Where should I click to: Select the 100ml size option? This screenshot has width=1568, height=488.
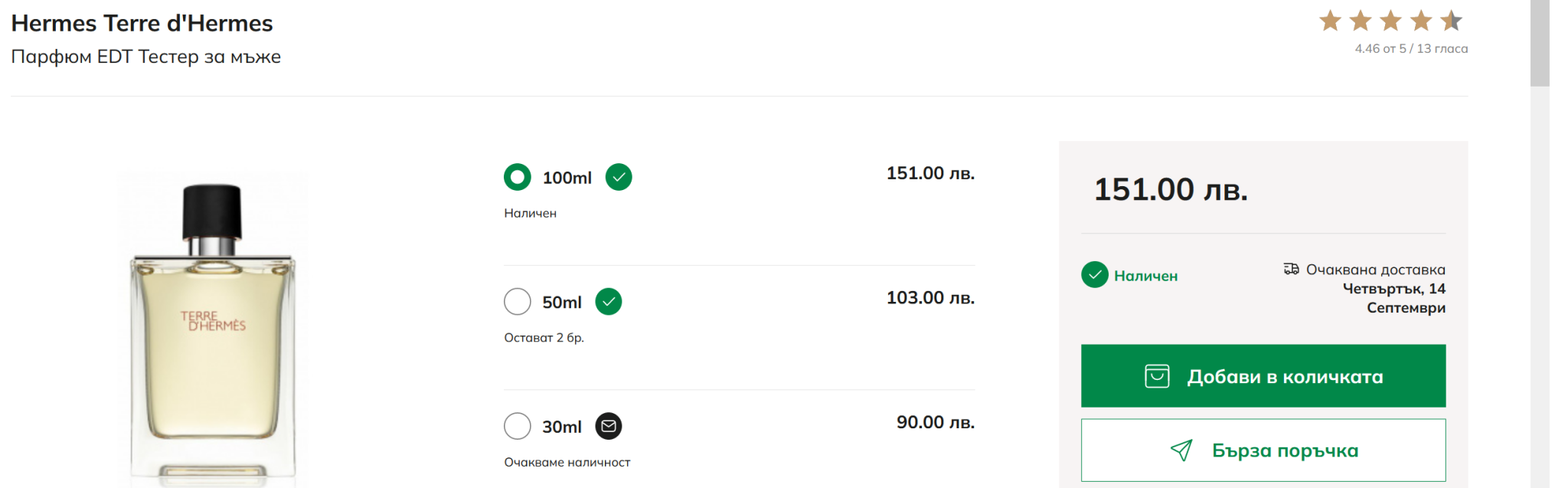518,177
